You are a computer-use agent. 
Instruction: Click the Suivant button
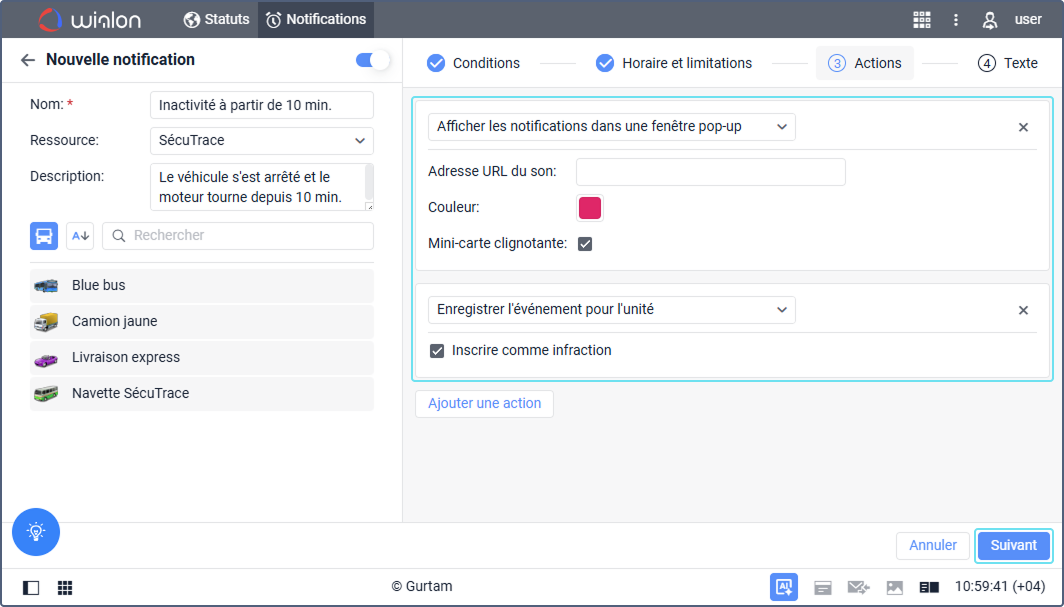tap(1013, 545)
